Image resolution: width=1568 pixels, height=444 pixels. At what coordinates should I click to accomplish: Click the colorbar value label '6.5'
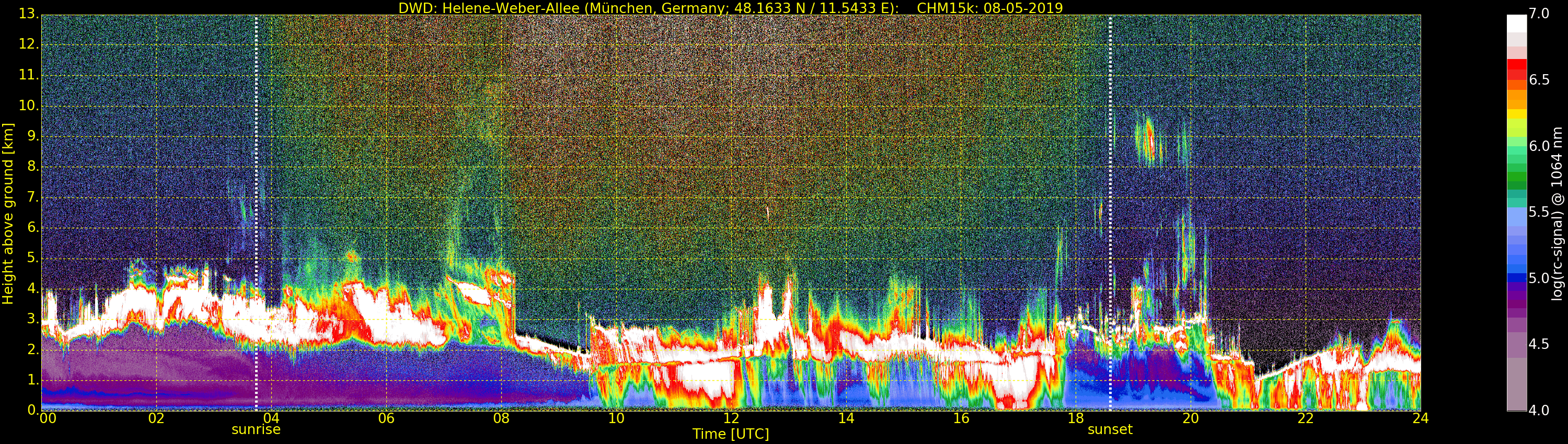1539,80
